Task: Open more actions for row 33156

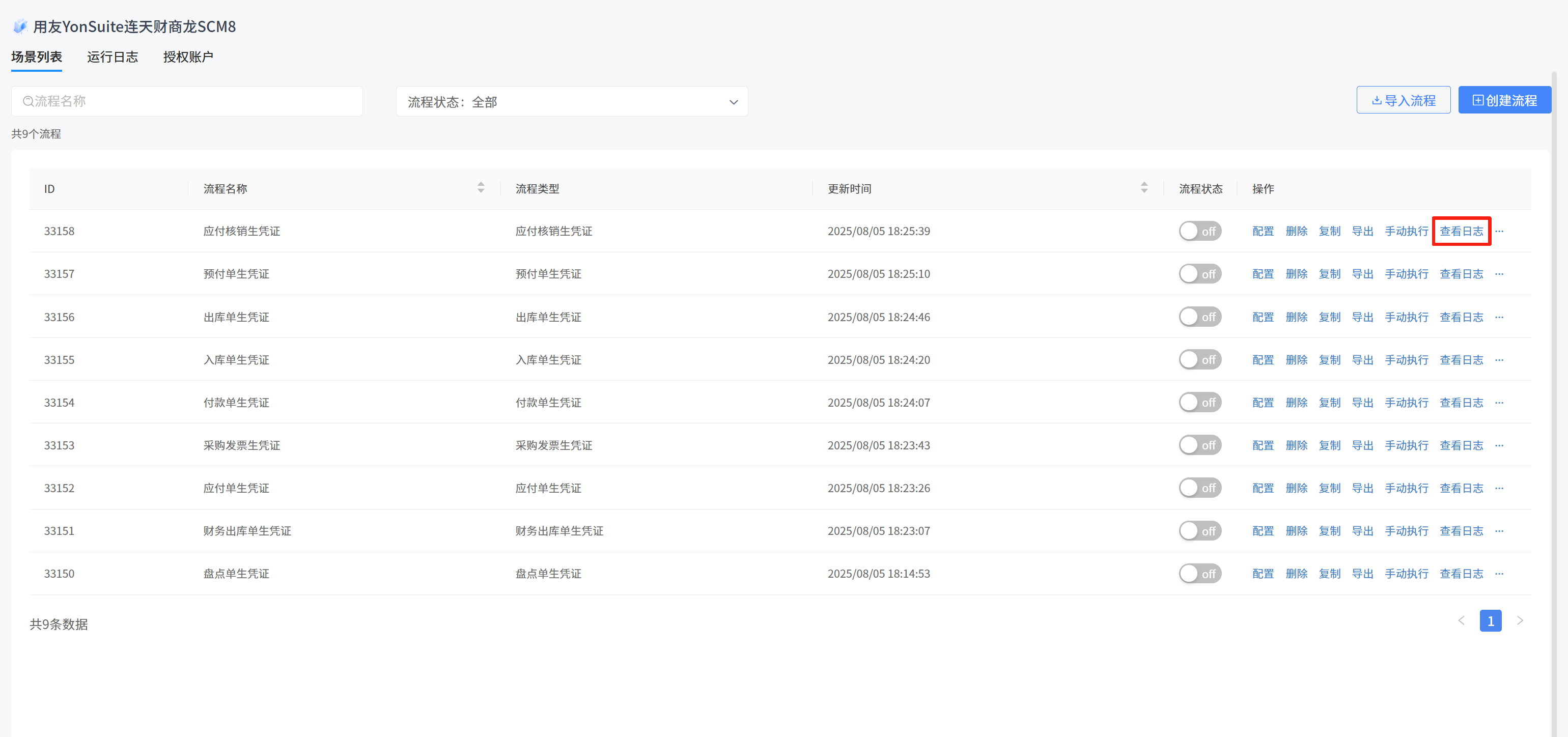Action: [1499, 317]
